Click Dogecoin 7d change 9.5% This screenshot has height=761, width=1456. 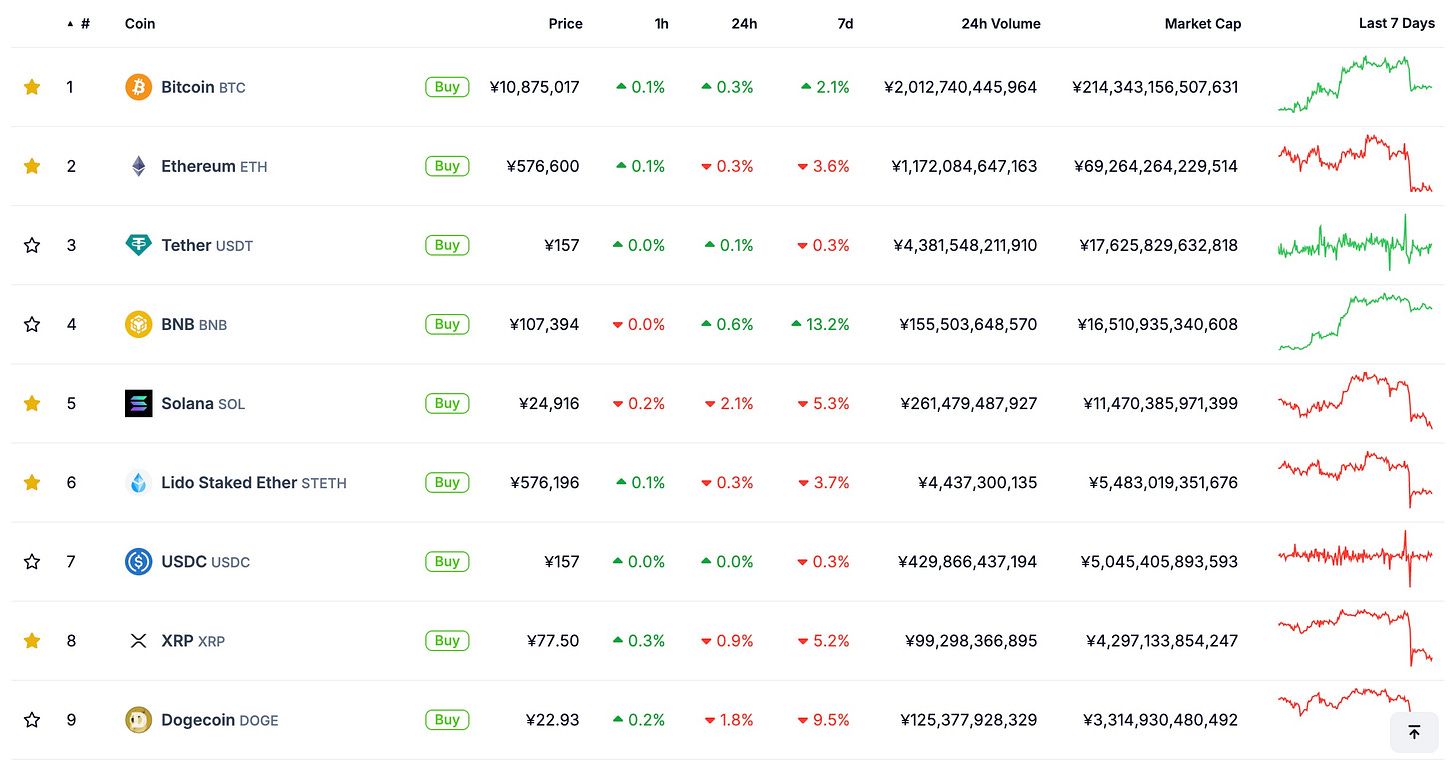[823, 719]
